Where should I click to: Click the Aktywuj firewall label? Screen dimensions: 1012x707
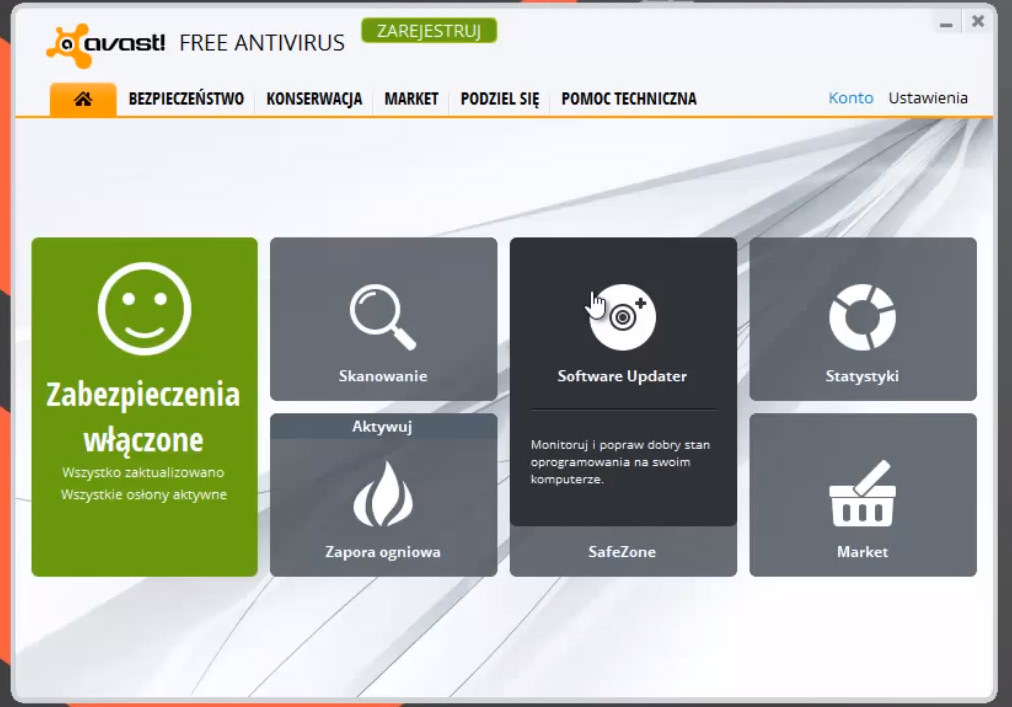[383, 427]
